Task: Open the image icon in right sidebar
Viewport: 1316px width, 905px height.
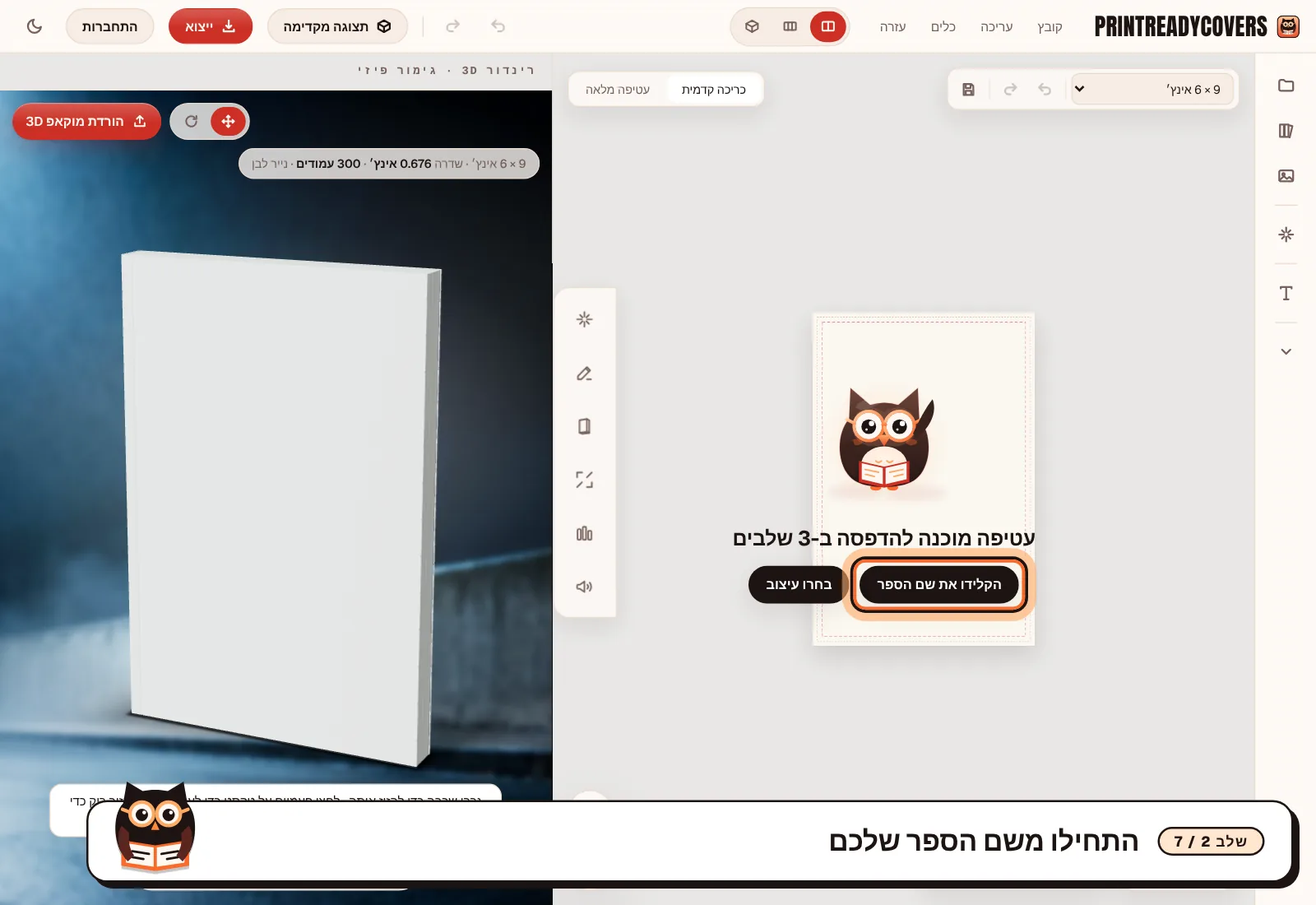Action: point(1286,176)
